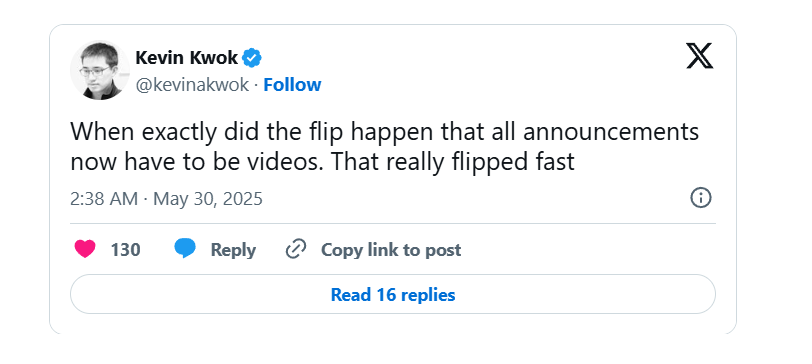This screenshot has width=812, height=364.
Task: Click the blue verified badge icon
Action: 252,58
